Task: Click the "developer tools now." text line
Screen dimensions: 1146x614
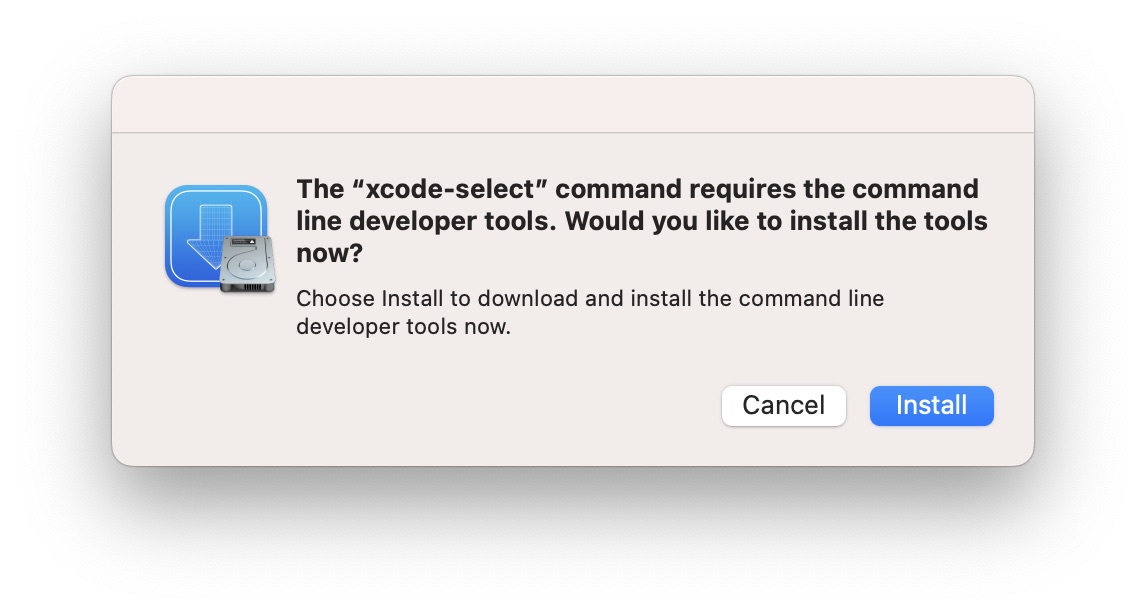Action: (403, 327)
